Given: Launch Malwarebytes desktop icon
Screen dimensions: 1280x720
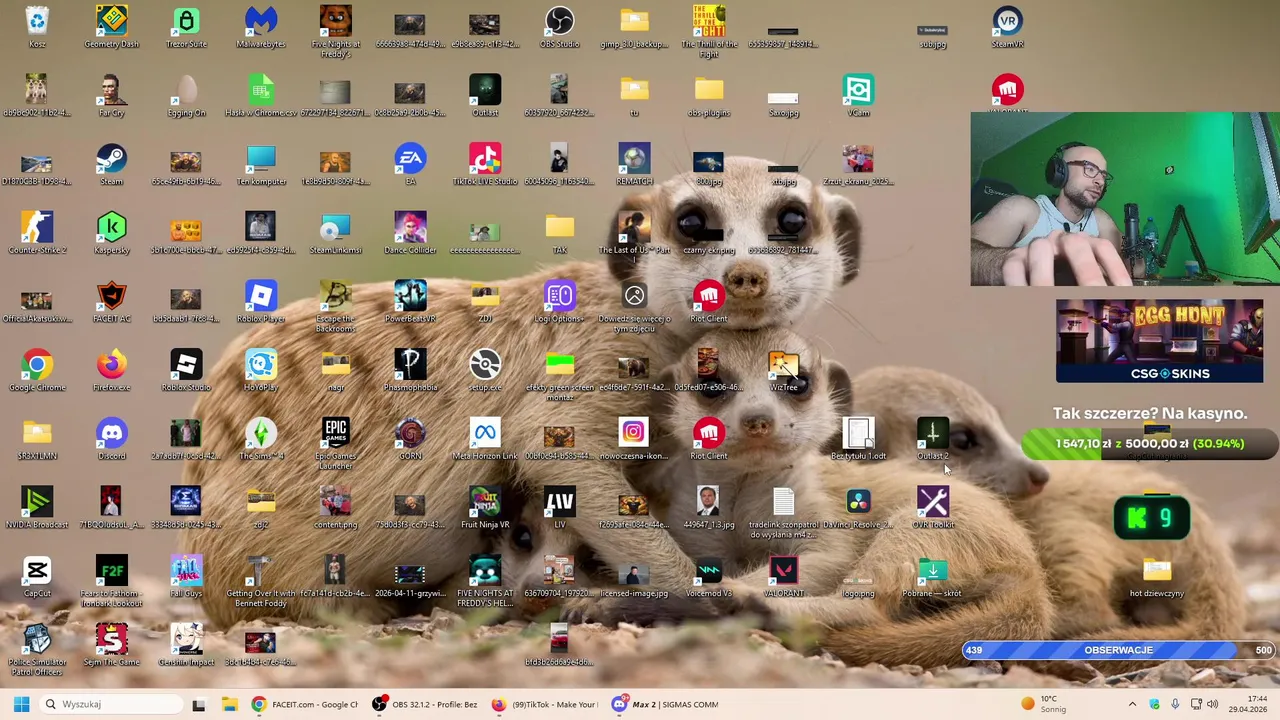Looking at the screenshot, I should pos(260,22).
